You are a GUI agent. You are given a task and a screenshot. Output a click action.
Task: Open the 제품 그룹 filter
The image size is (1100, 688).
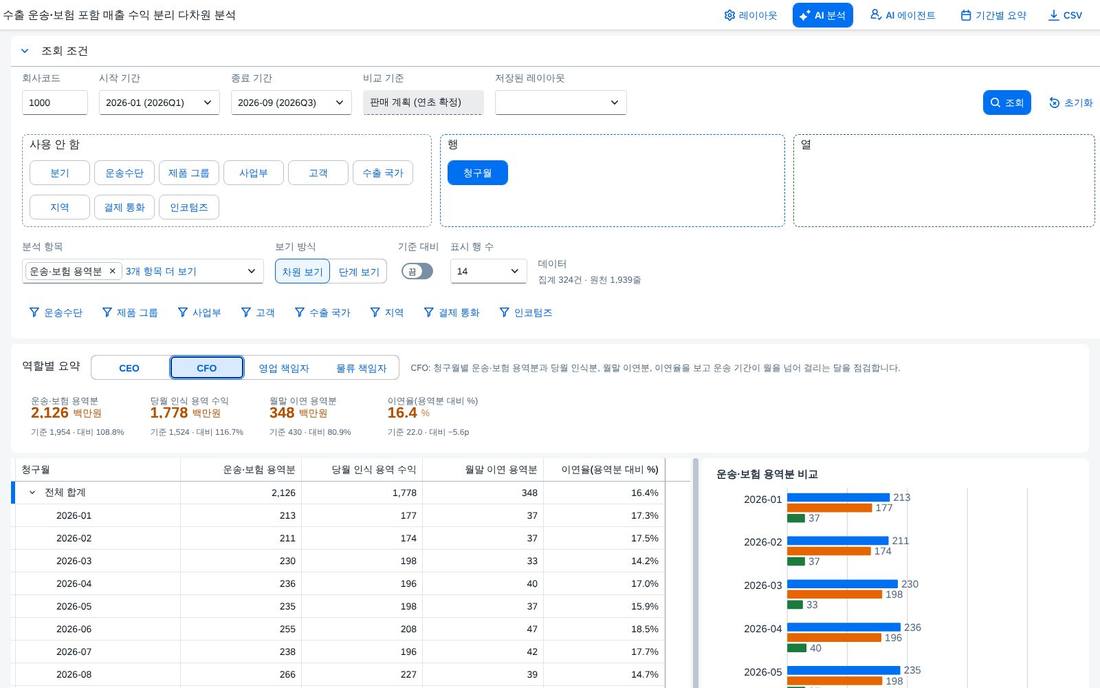point(130,312)
